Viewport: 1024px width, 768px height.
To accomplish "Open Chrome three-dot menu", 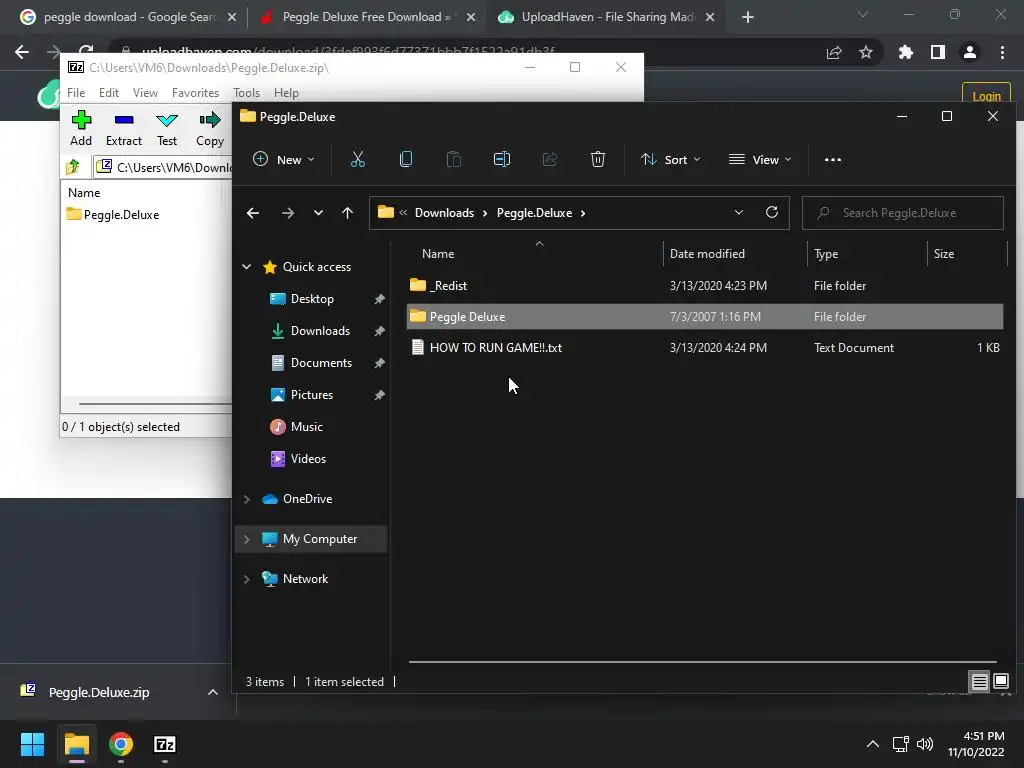I will [1002, 52].
